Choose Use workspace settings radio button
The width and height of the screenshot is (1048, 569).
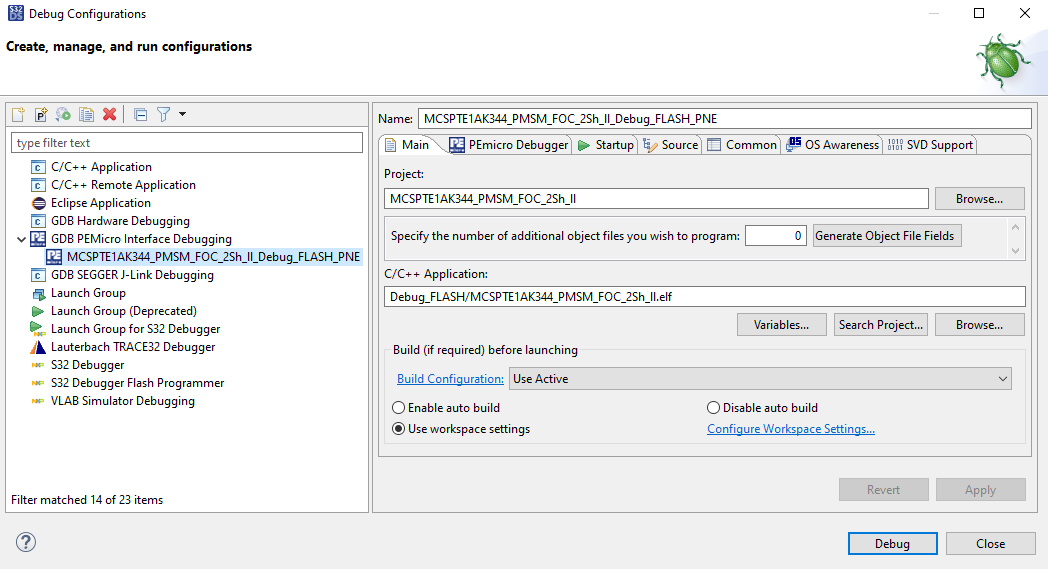[399, 429]
